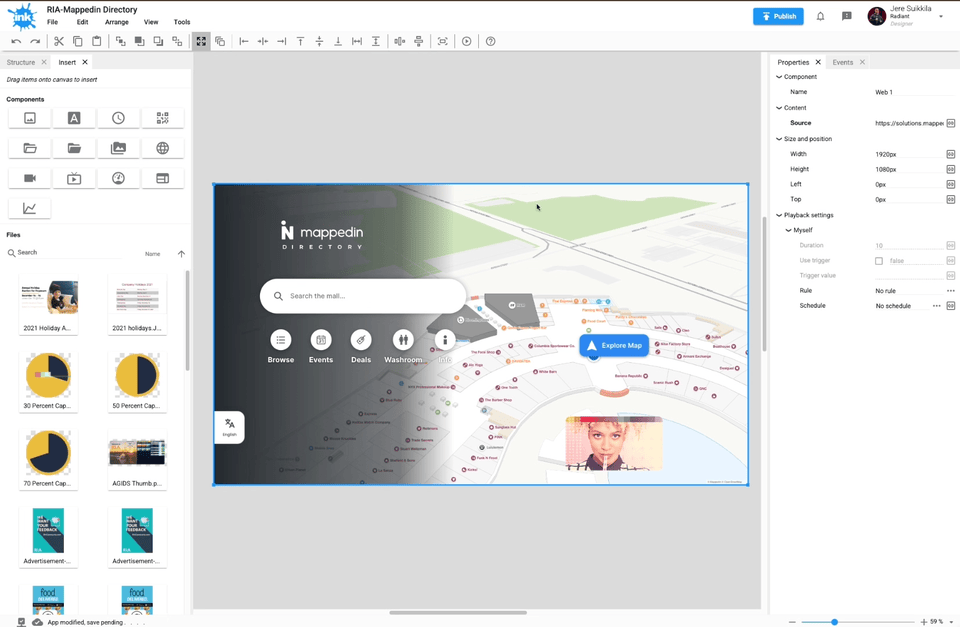This screenshot has height=627, width=960.
Task: Collapse the Size and position section
Action: coord(779,139)
